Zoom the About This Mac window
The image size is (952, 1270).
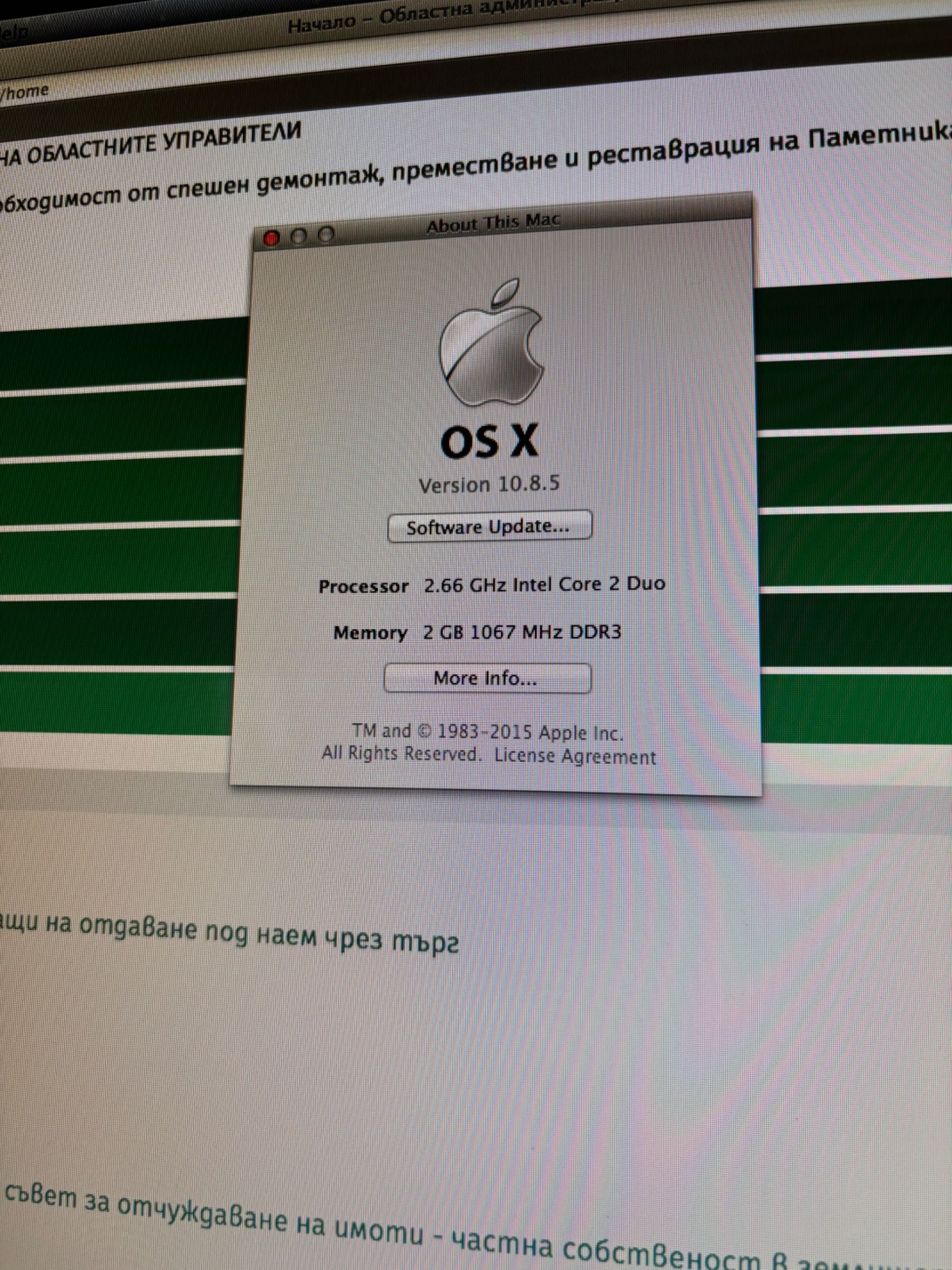[326, 234]
